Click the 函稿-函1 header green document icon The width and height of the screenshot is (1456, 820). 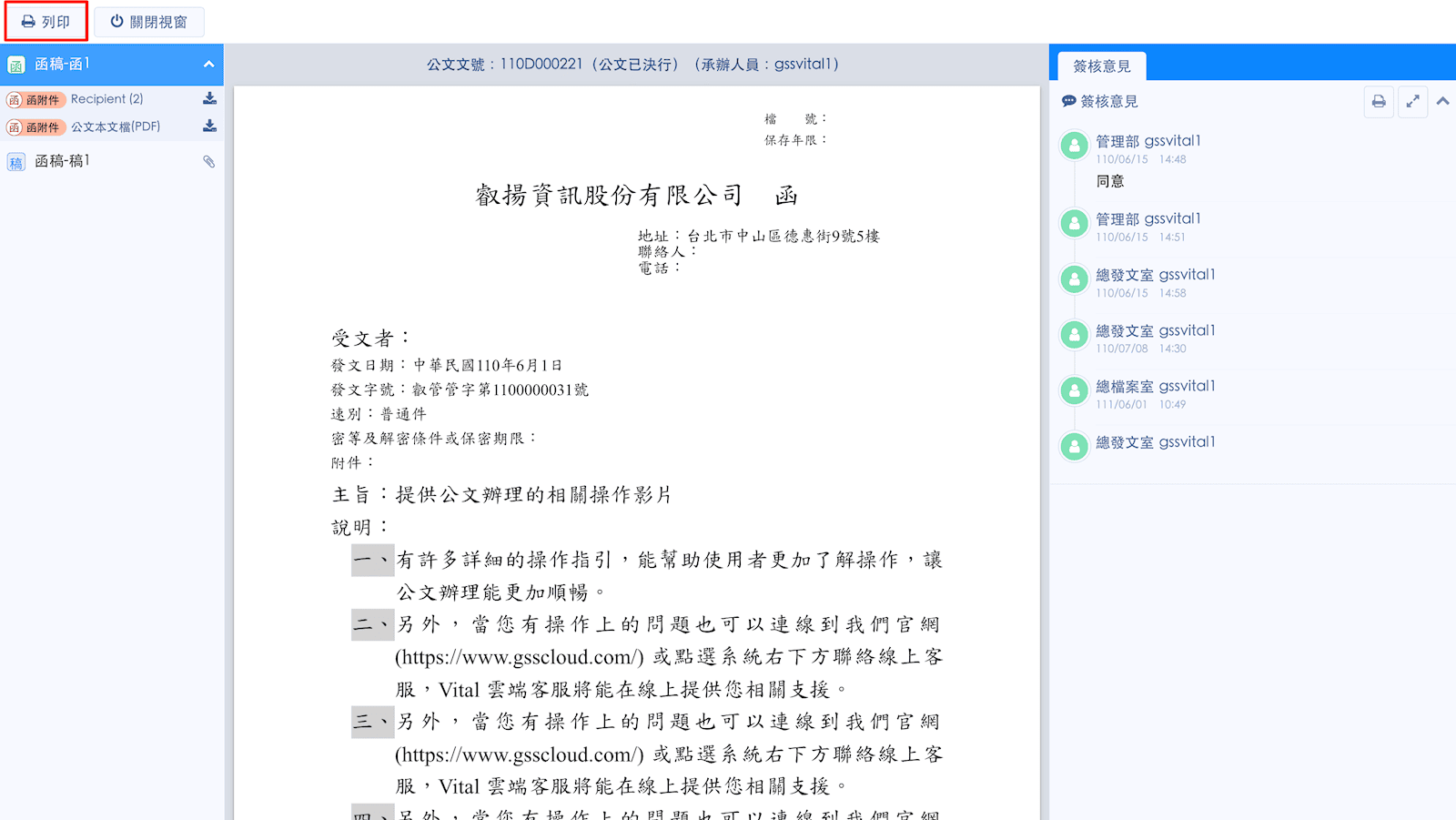coord(16,66)
